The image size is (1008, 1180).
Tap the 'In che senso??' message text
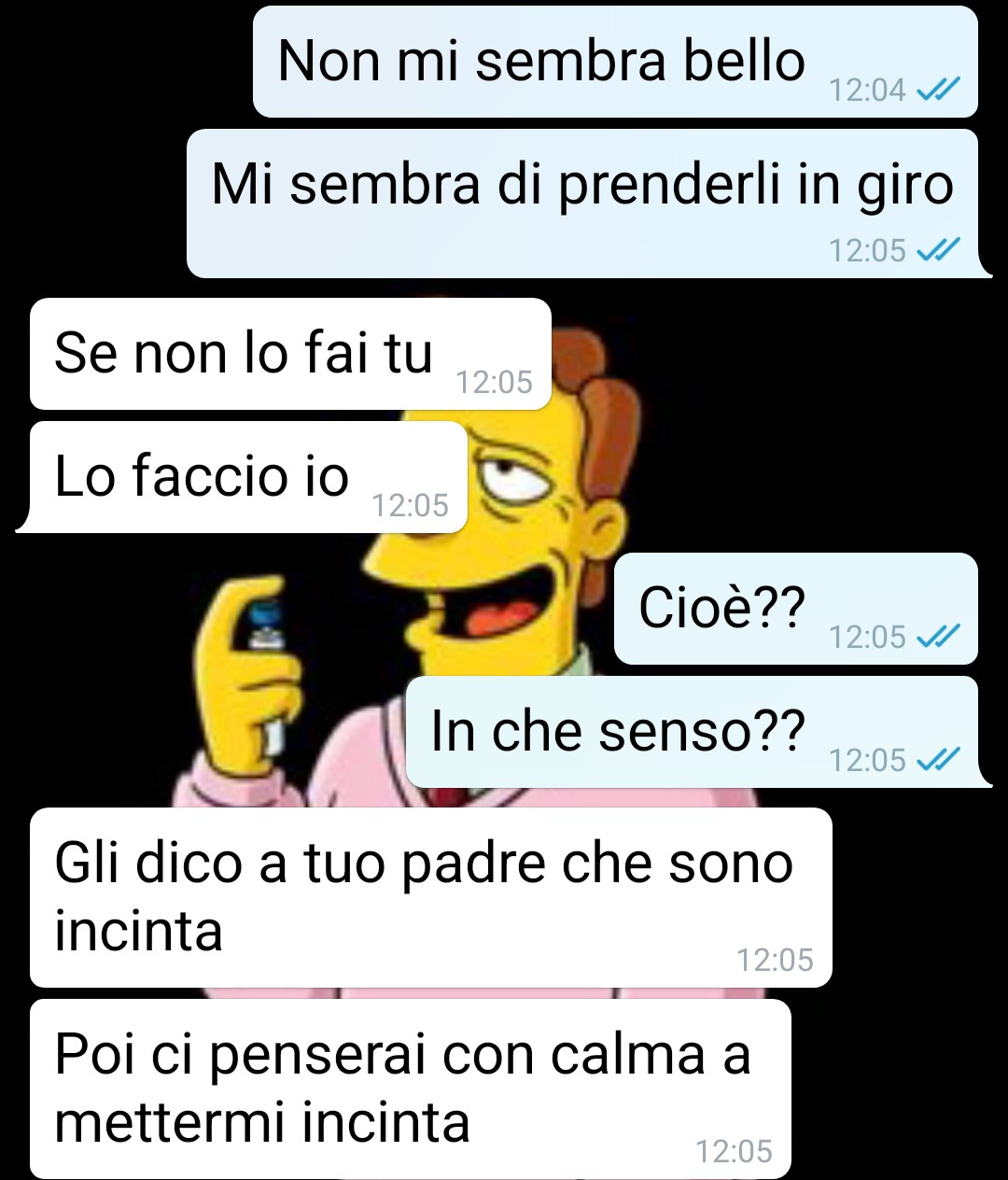pos(617,730)
